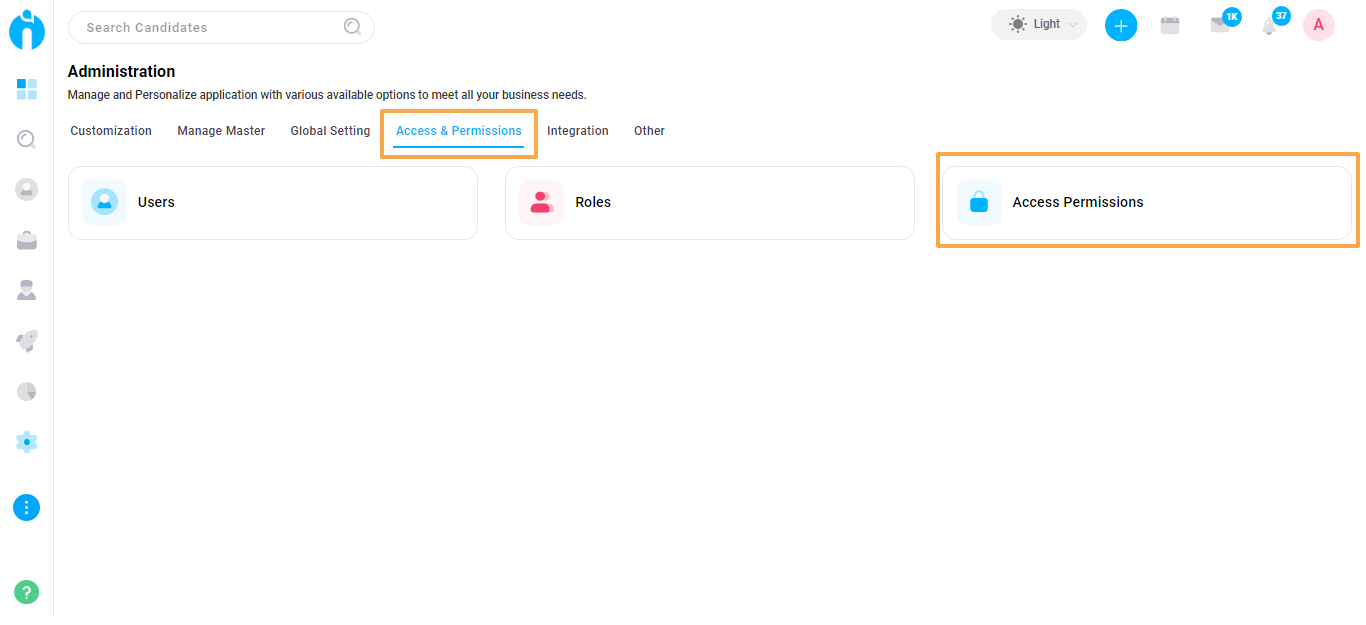Viewport: 1366px width, 625px height.
Task: Open the user avatar 'A' menu
Action: click(x=1318, y=25)
